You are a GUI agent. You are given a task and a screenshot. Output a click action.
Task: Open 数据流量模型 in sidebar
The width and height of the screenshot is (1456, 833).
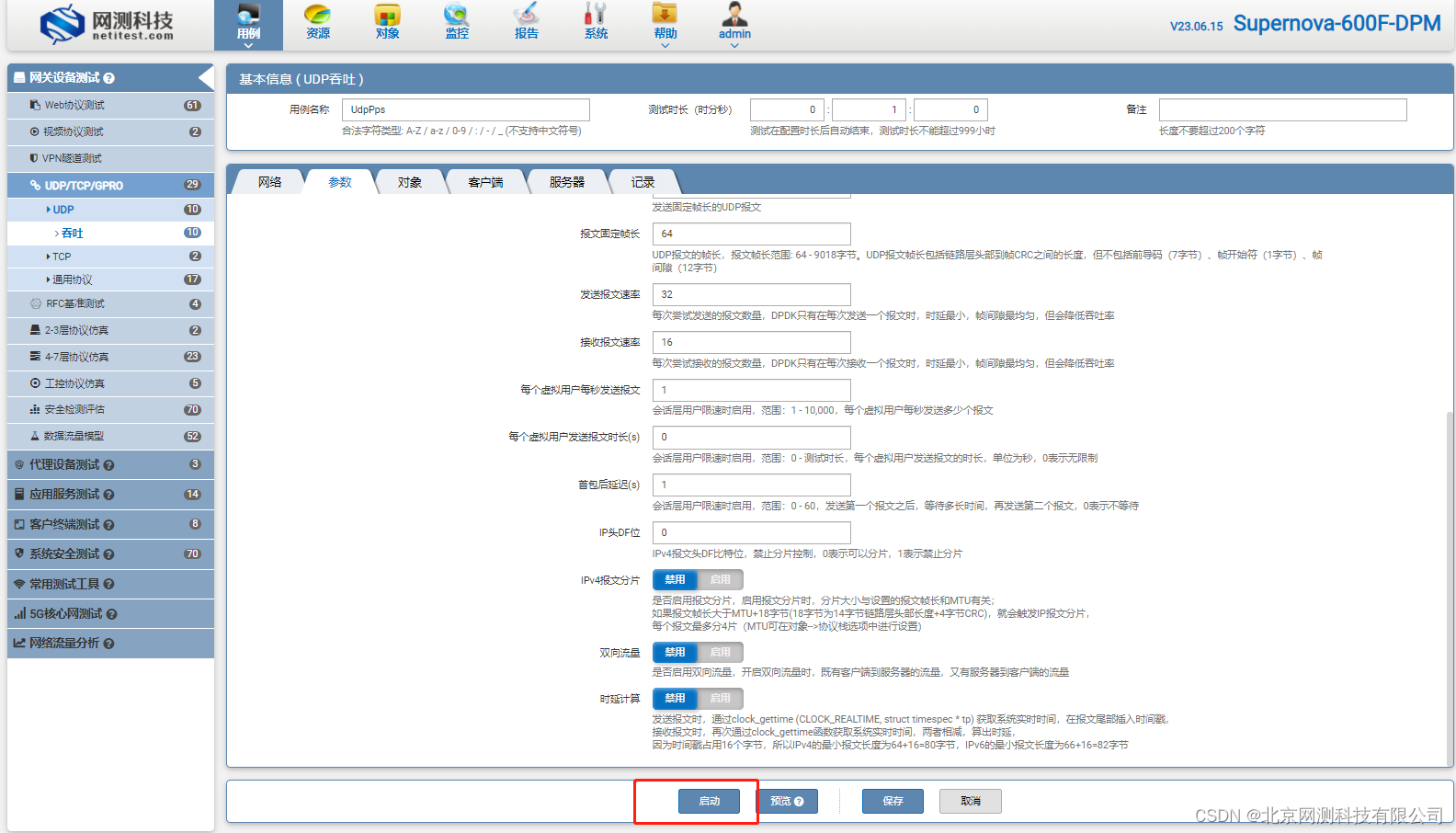(110, 437)
